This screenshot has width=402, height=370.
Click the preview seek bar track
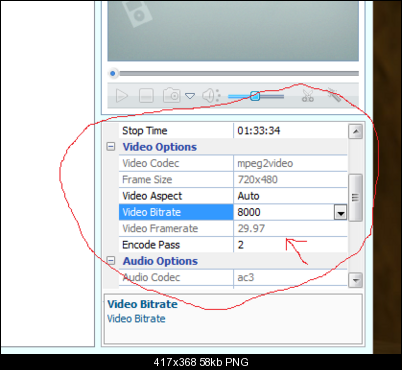click(239, 73)
